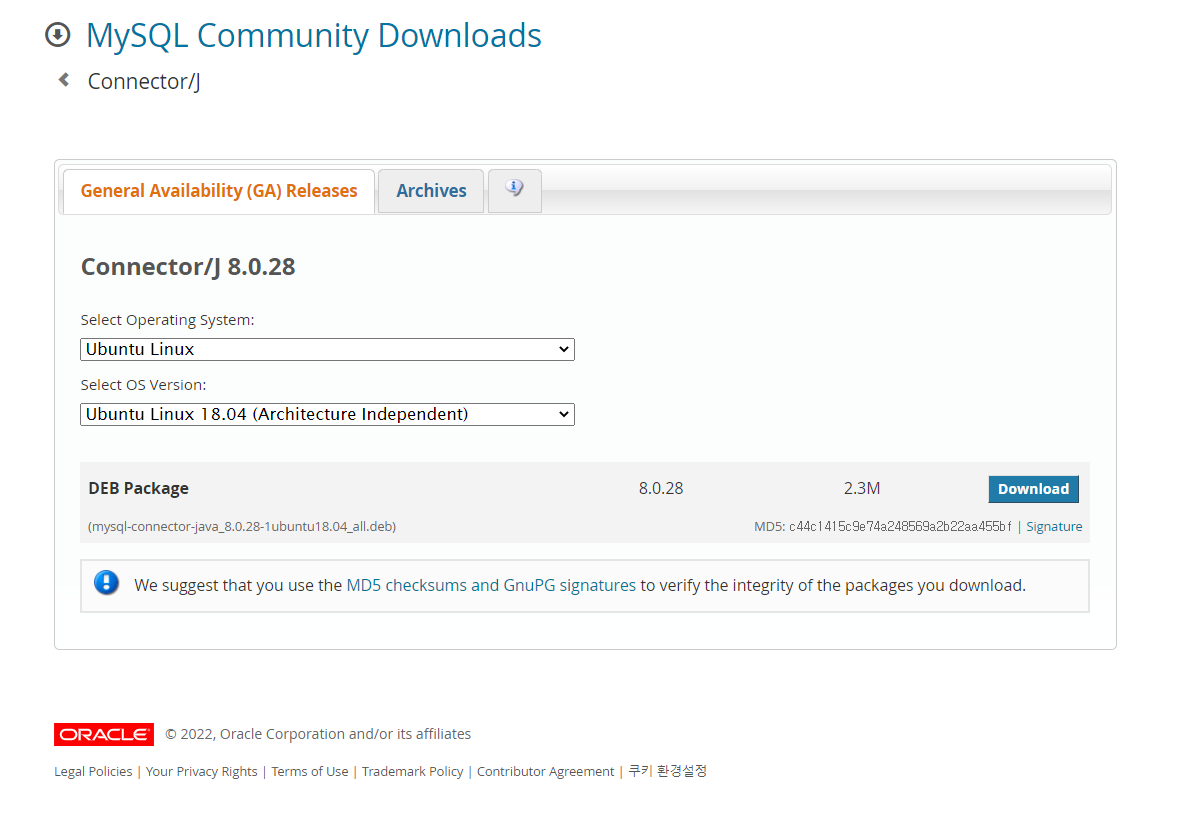Click the 8.0.28 version cell
The width and height of the screenshot is (1199, 817).
click(661, 488)
